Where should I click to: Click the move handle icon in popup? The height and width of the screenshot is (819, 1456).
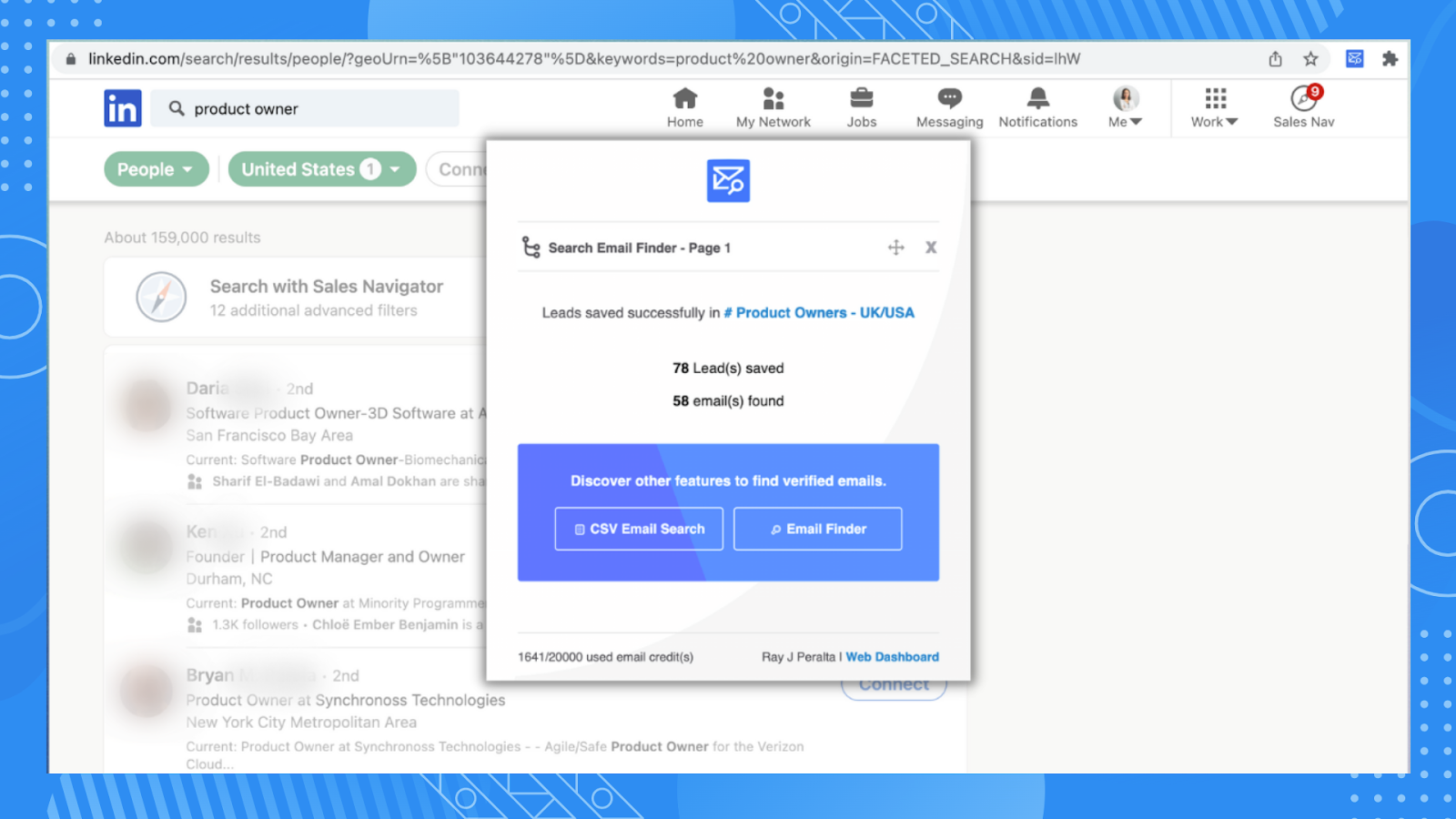pos(896,248)
